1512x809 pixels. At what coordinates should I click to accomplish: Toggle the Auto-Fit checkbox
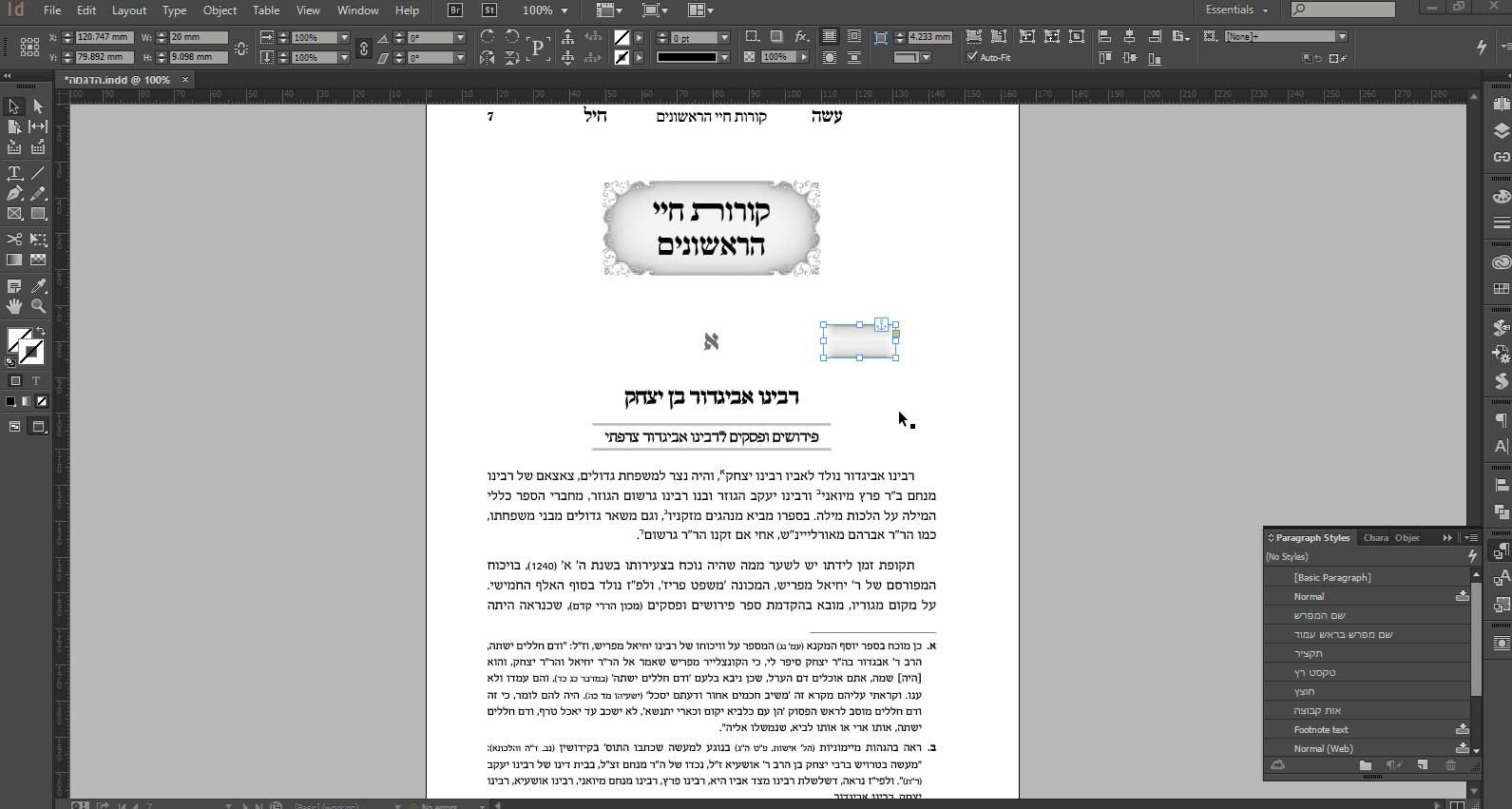point(972,57)
